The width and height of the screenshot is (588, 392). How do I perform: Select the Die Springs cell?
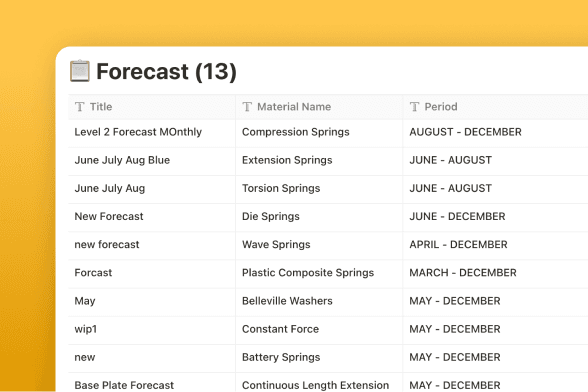point(319,216)
